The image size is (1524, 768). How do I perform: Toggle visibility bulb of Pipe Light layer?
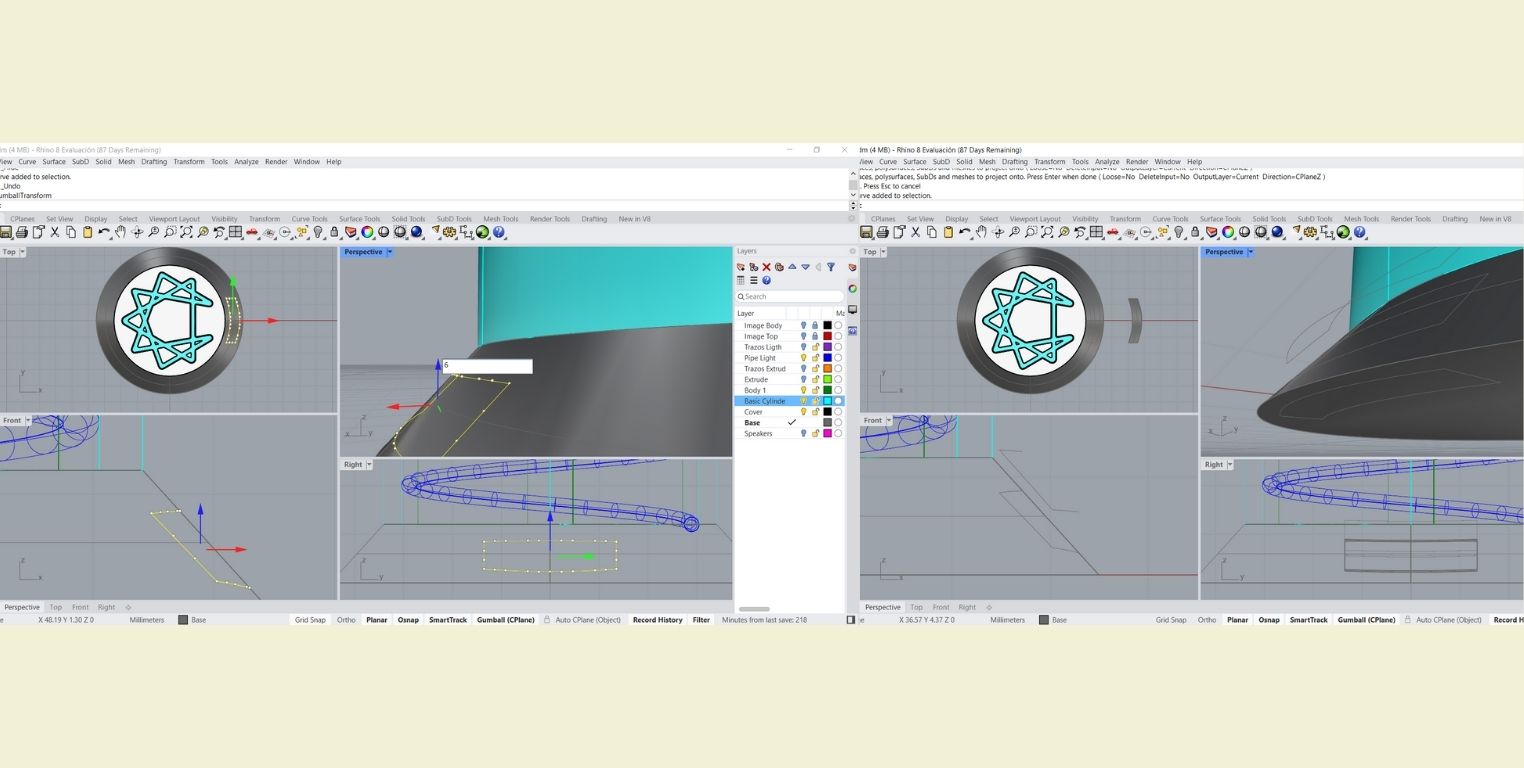[x=803, y=358]
